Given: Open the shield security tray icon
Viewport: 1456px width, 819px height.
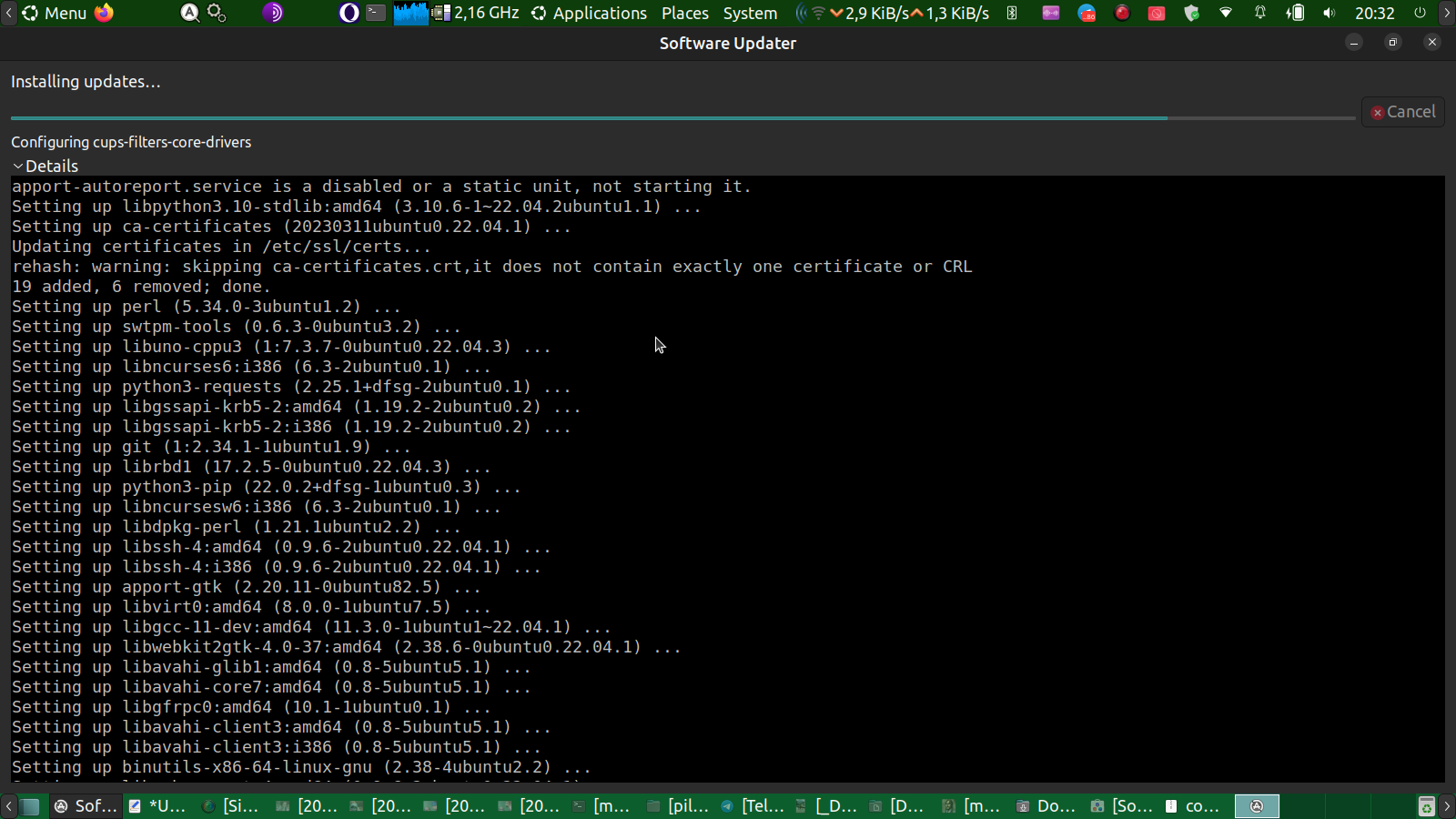Looking at the screenshot, I should (1191, 13).
